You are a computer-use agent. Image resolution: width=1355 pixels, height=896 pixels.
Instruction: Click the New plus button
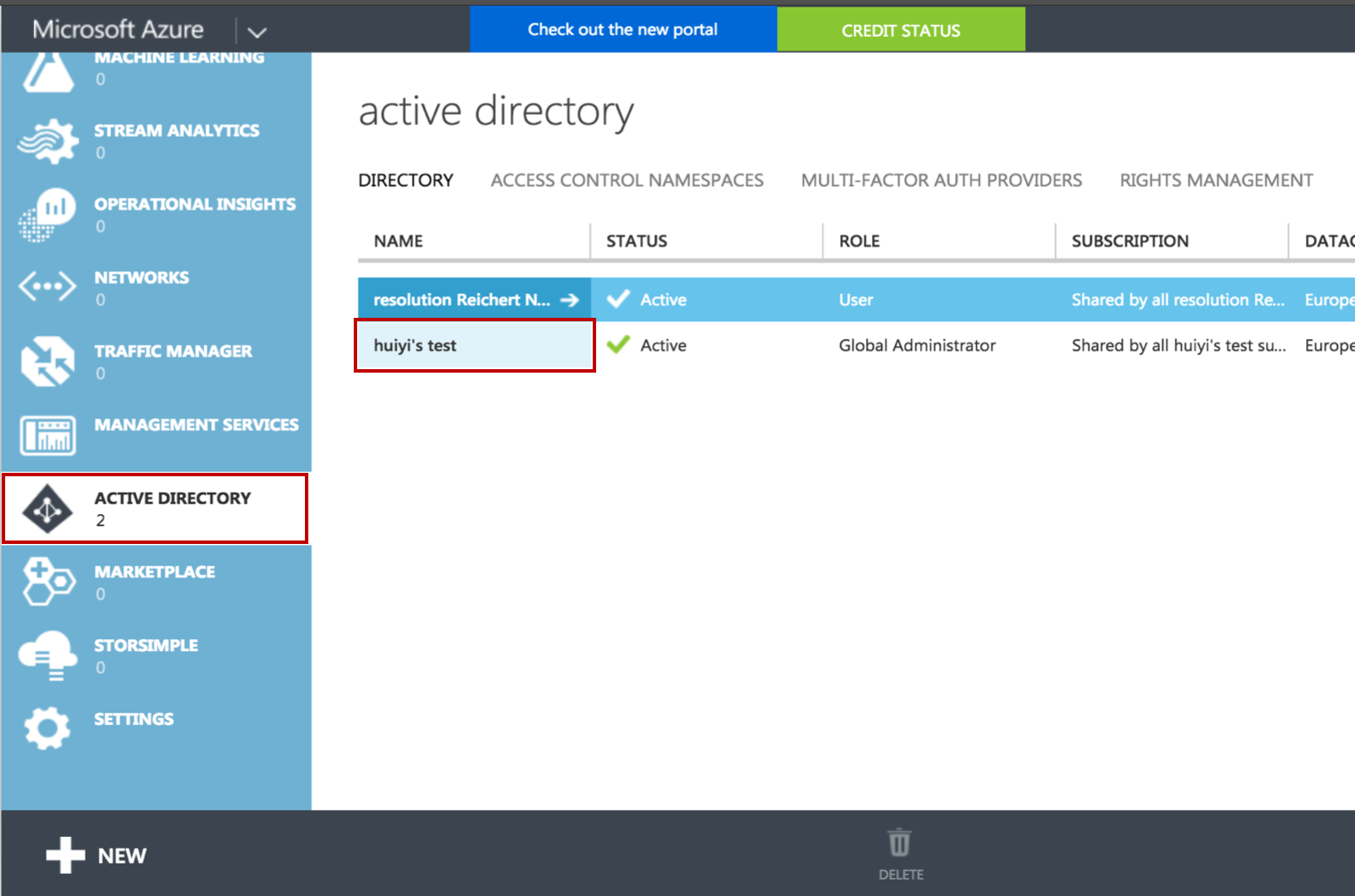66,855
